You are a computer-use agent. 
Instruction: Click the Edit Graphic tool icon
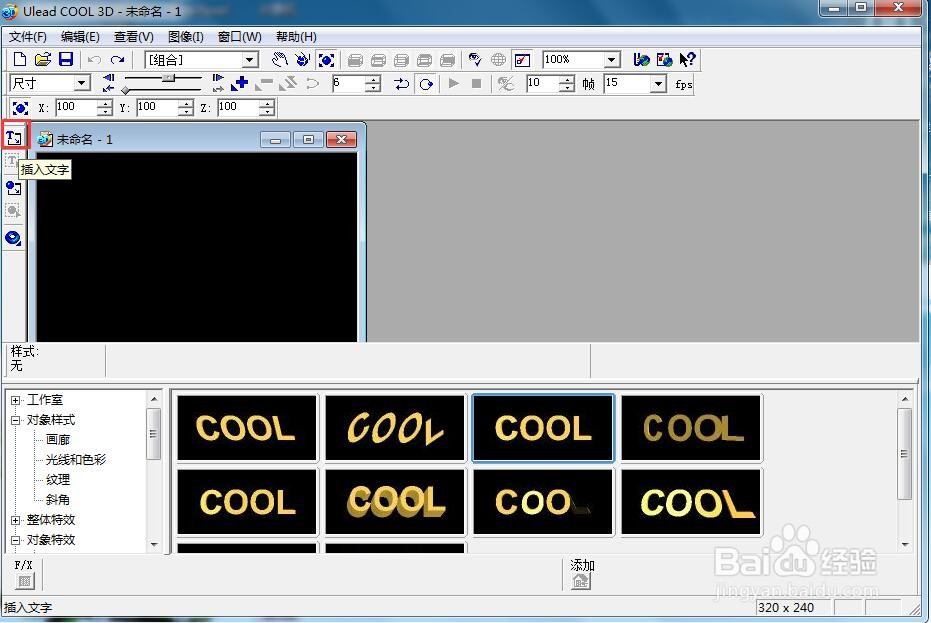point(13,211)
